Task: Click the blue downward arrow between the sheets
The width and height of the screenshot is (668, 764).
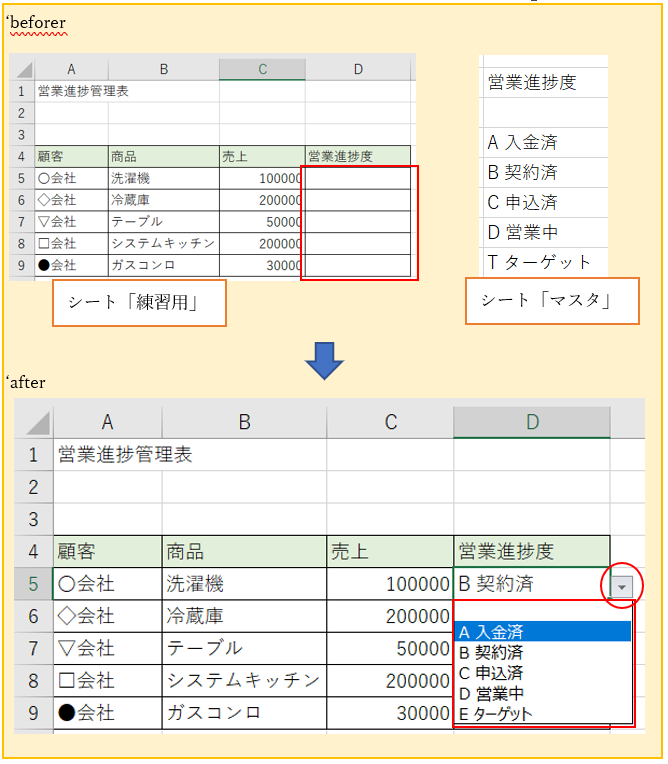Action: pyautogui.click(x=324, y=361)
